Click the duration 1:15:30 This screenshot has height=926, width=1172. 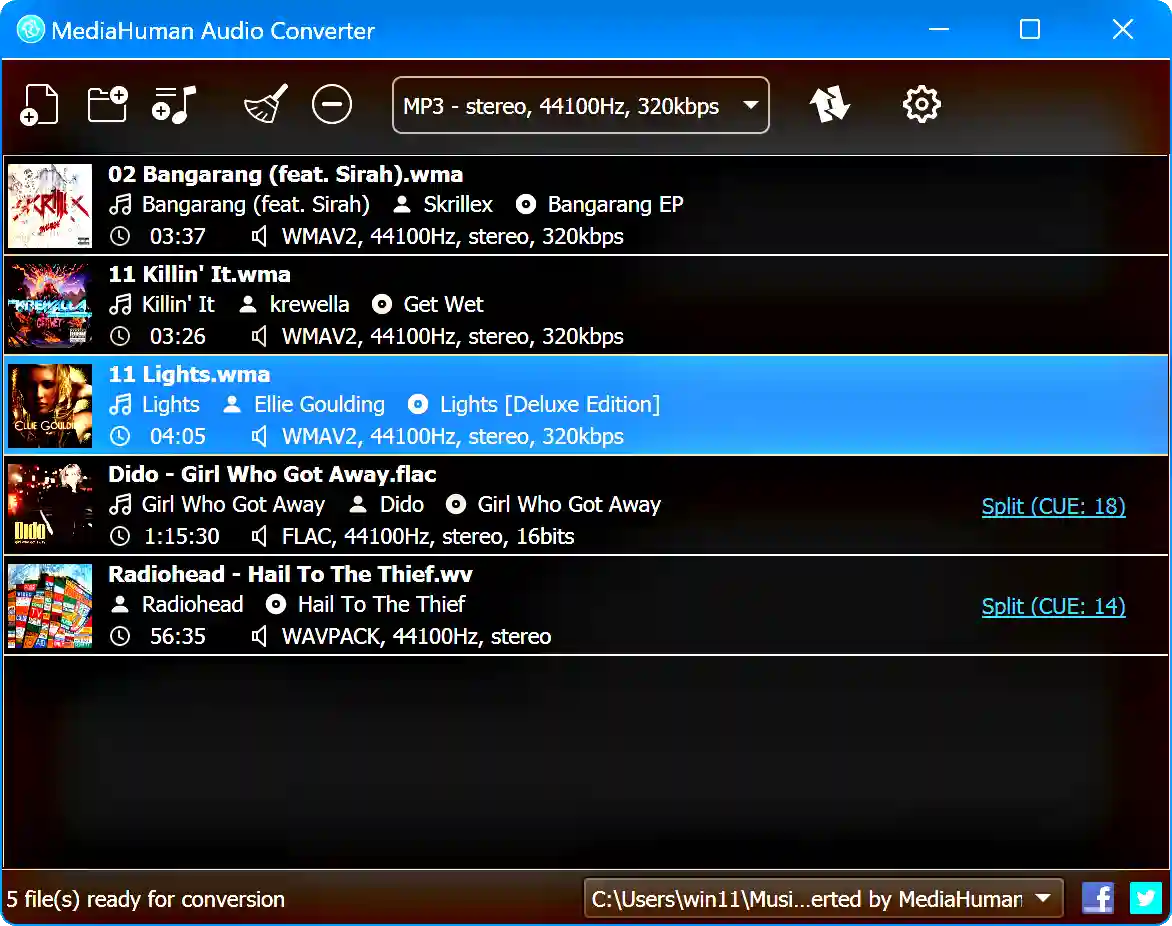pos(182,537)
